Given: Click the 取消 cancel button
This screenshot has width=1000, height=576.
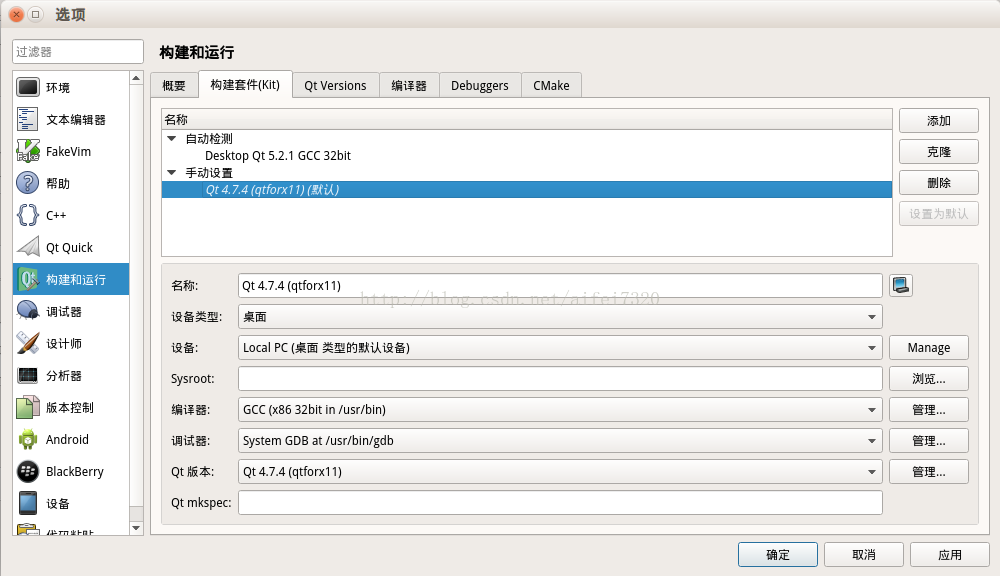Looking at the screenshot, I should 864,554.
